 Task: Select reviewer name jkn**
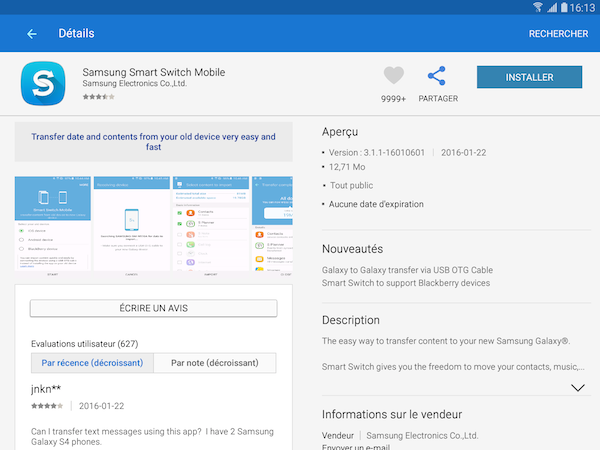pyautogui.click(x=46, y=389)
